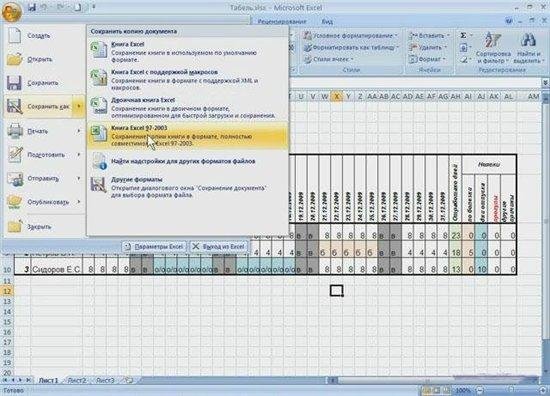
Task: Click the zoom out minus button
Action: click(x=479, y=390)
